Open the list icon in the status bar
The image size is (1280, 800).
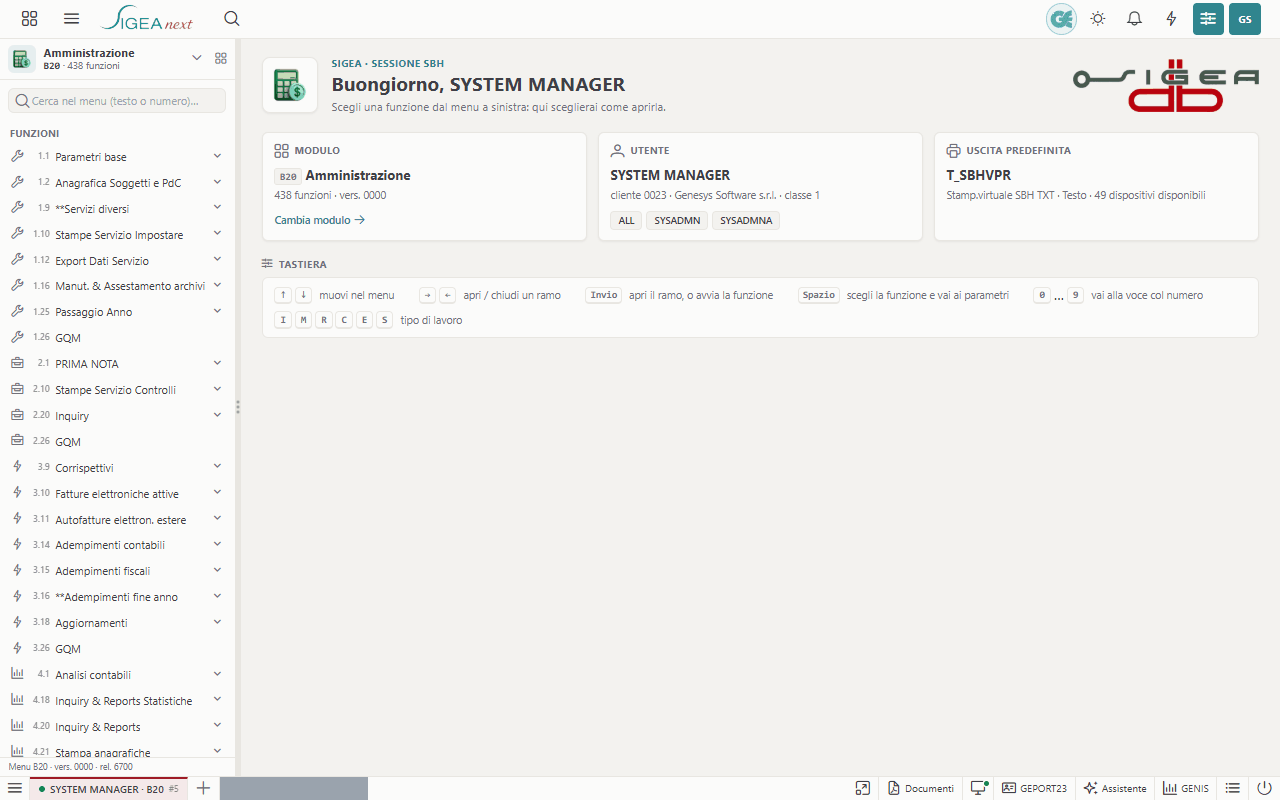click(x=1233, y=789)
